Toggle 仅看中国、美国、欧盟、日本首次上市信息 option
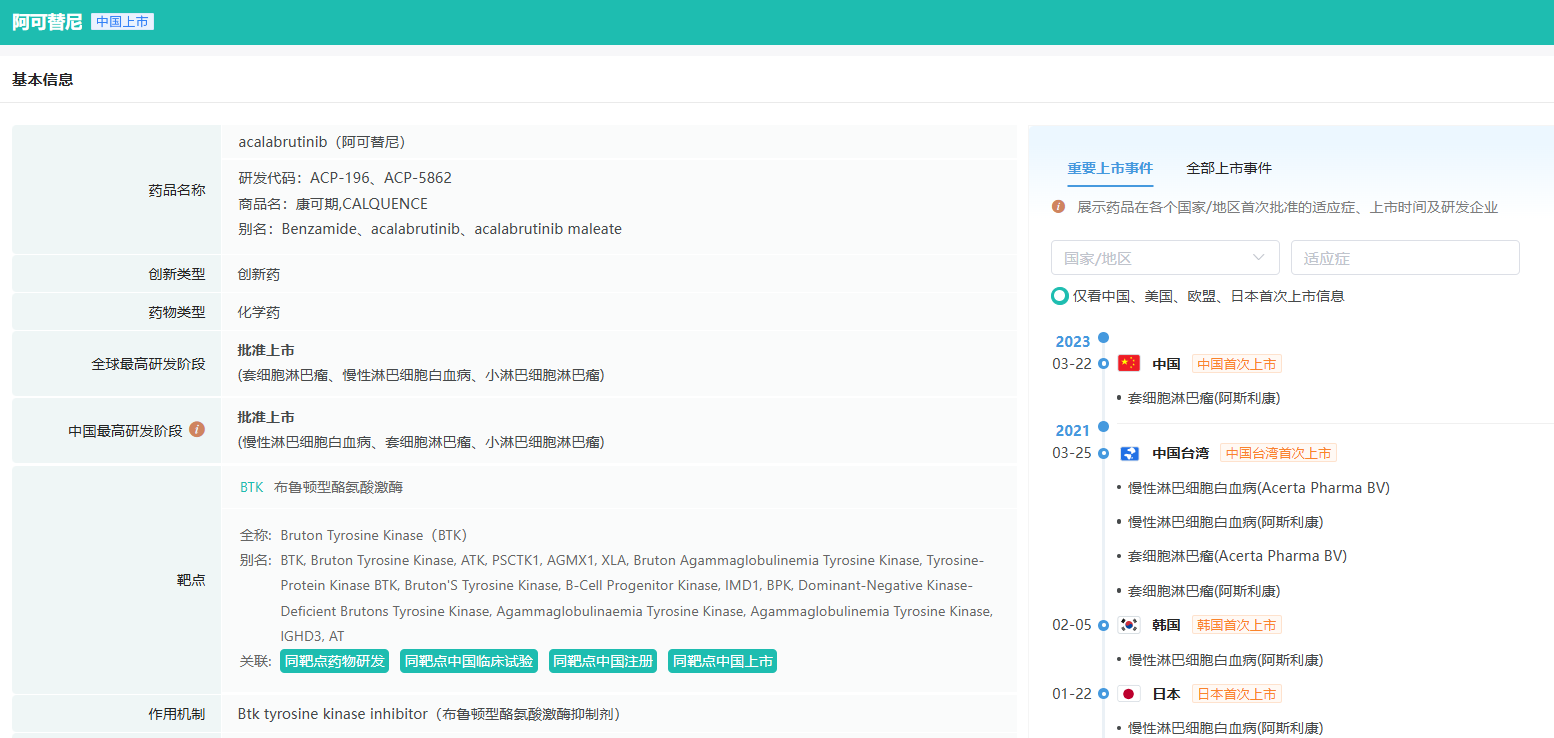 tap(1060, 296)
